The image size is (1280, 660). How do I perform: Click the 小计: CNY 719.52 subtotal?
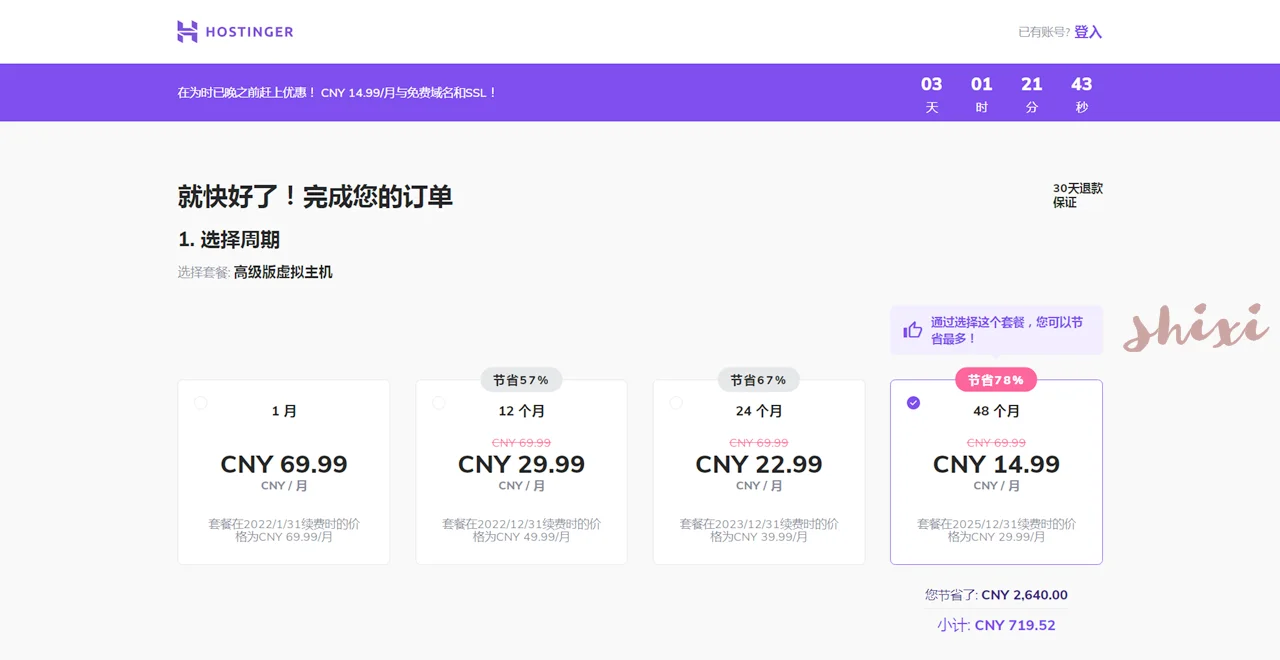[x=996, y=625]
